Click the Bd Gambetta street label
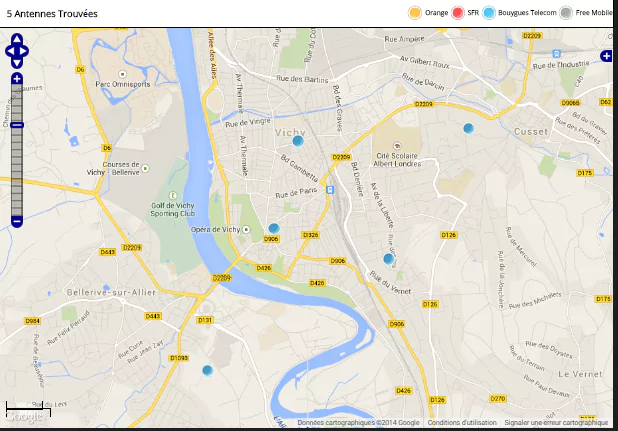Image resolution: width=618 pixels, height=431 pixels. coord(300,168)
